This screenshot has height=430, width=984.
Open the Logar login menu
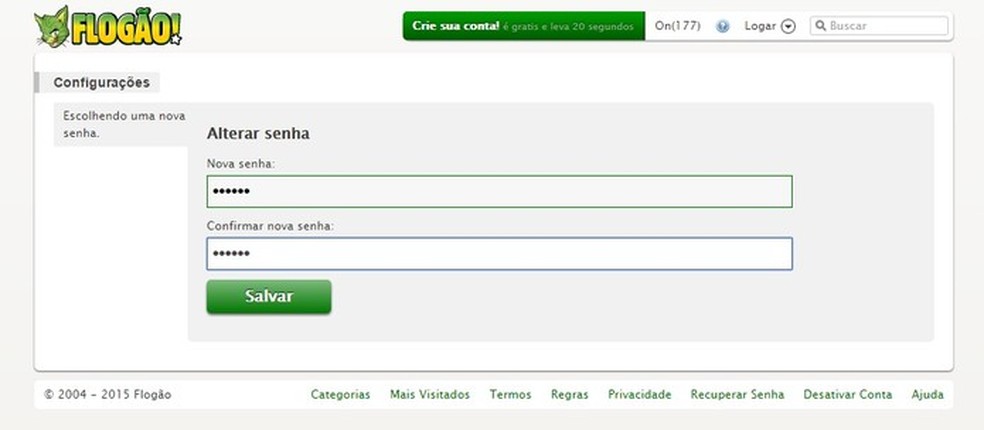[760, 26]
